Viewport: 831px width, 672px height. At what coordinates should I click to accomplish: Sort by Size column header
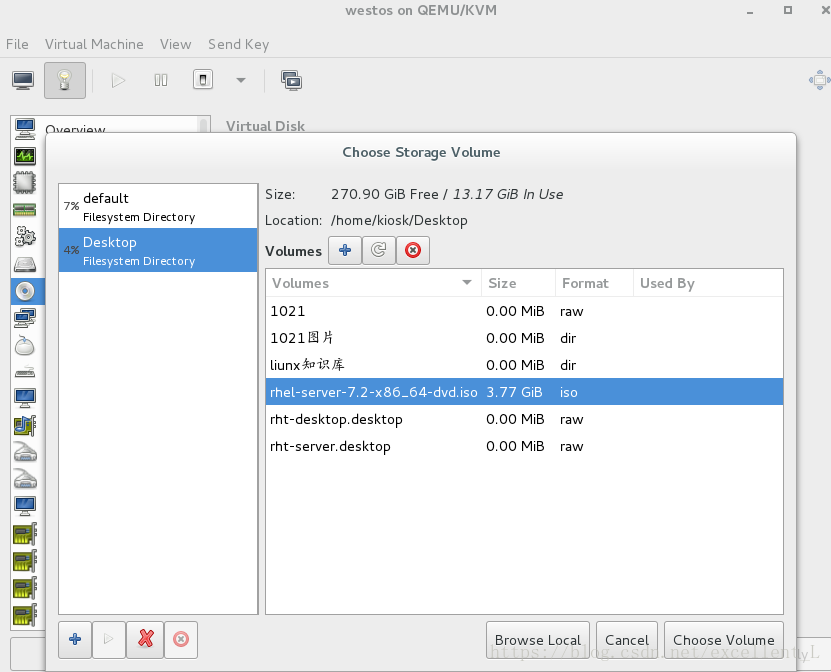(x=518, y=283)
